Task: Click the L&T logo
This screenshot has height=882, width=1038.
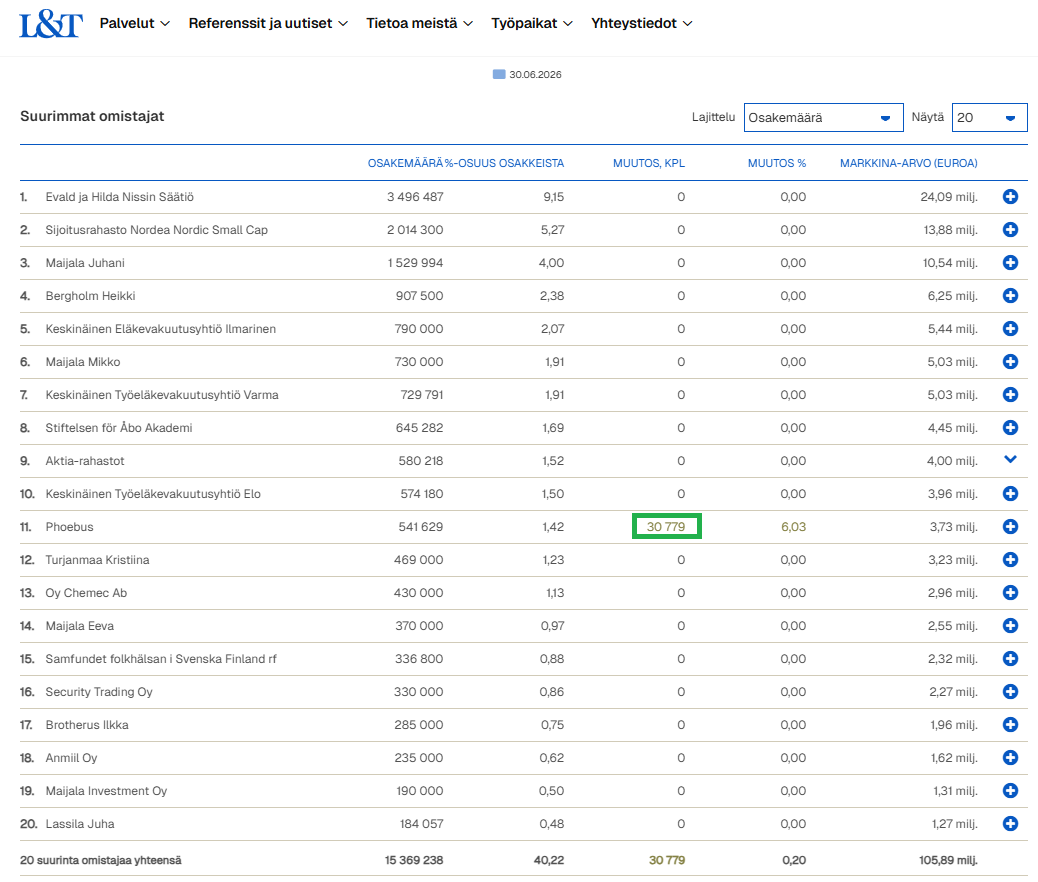Action: pyautogui.click(x=51, y=24)
